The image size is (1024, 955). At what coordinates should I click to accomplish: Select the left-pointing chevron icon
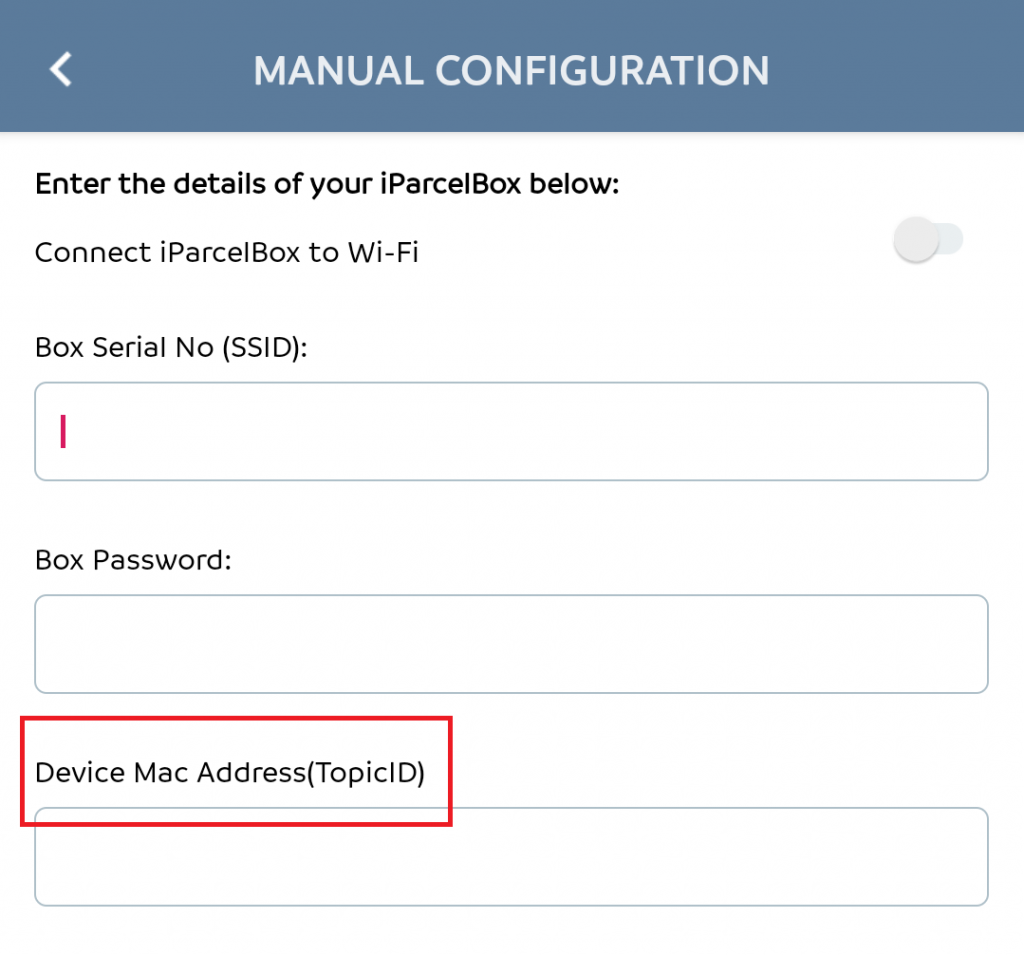[58, 68]
